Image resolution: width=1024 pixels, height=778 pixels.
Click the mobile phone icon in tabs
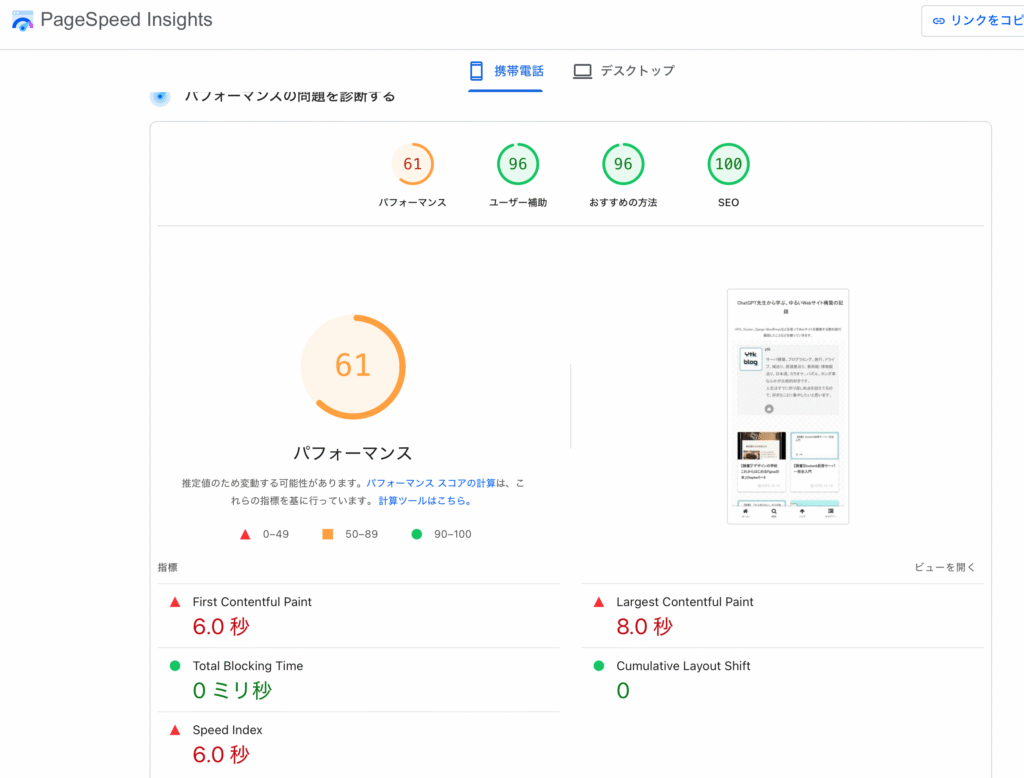tap(477, 71)
